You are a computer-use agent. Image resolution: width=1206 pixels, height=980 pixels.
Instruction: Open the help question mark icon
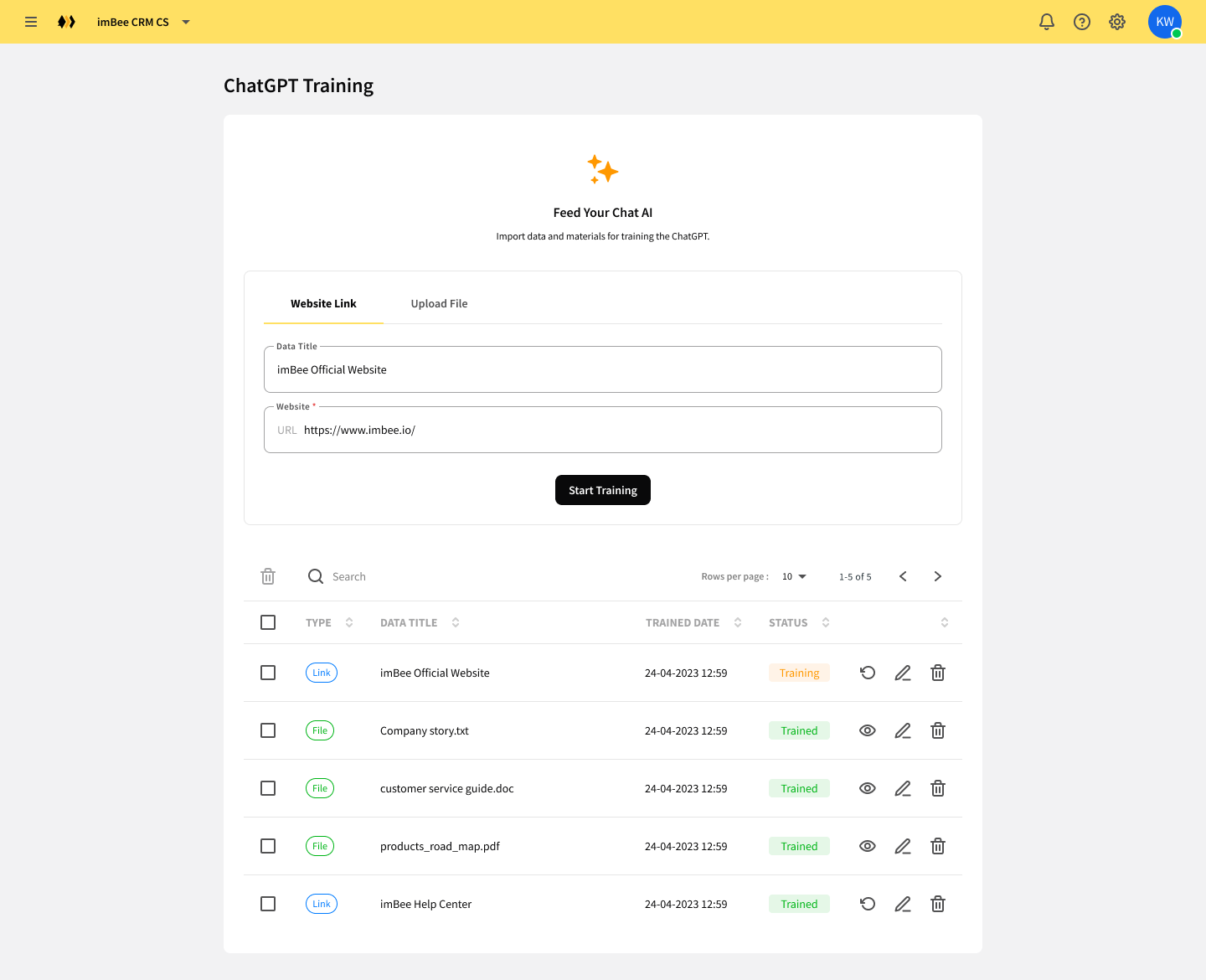coord(1082,22)
